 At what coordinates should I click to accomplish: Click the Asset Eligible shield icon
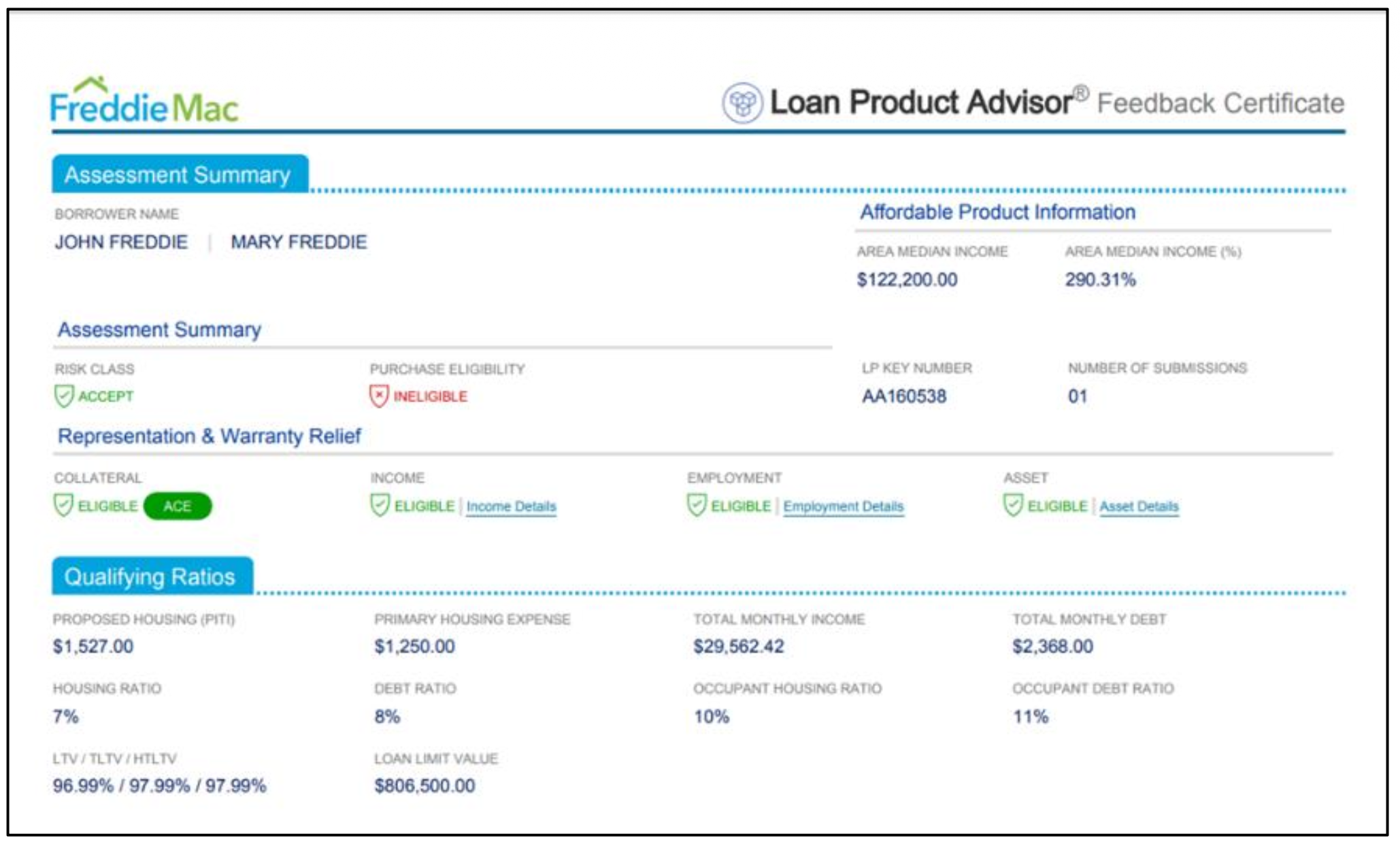point(1012,506)
